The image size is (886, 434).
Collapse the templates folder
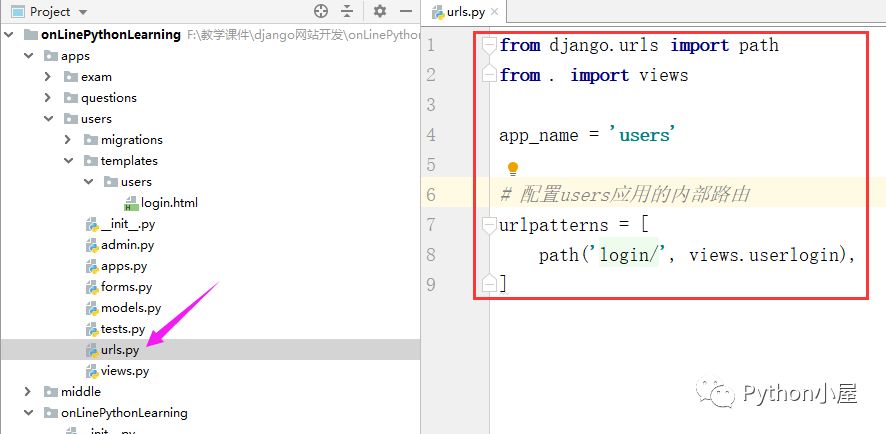click(68, 160)
